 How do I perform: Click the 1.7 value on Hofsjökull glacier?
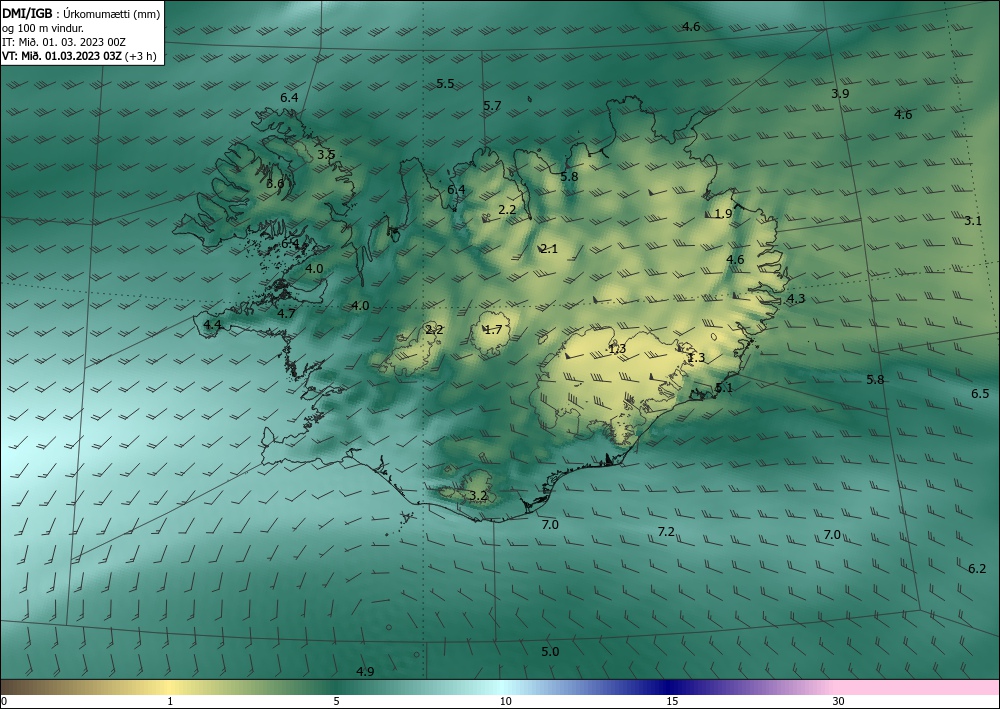493,330
